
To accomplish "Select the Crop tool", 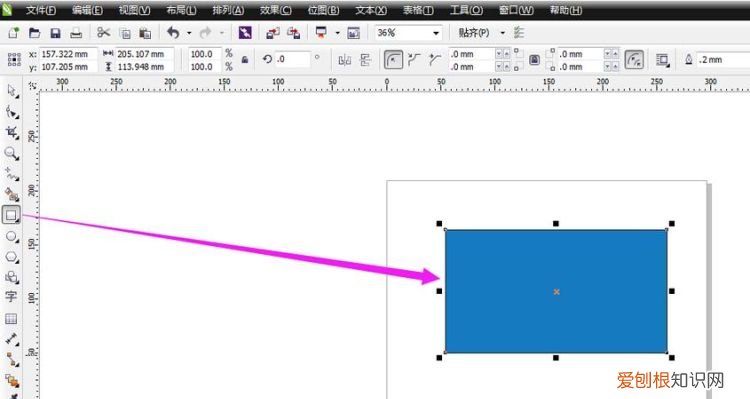I will click(11, 133).
